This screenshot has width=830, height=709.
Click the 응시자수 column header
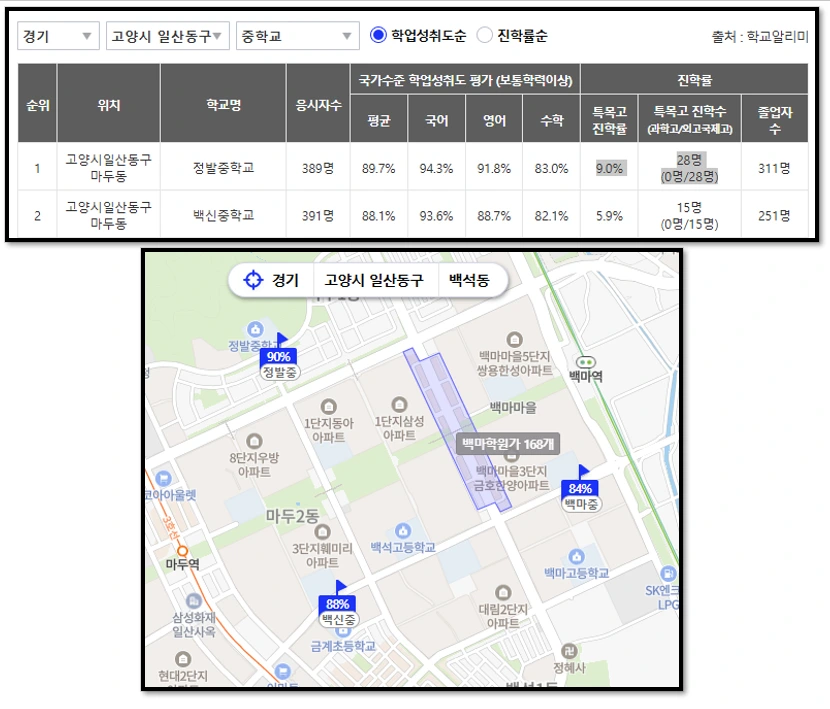tap(318, 103)
